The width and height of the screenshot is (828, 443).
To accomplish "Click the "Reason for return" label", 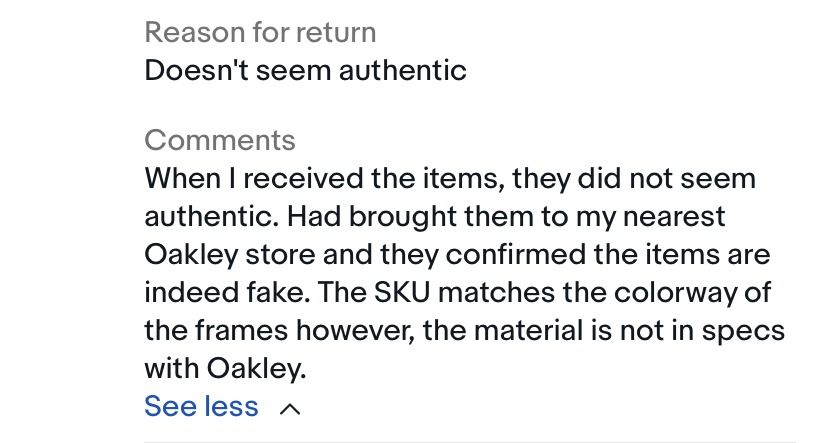I will point(260,32).
